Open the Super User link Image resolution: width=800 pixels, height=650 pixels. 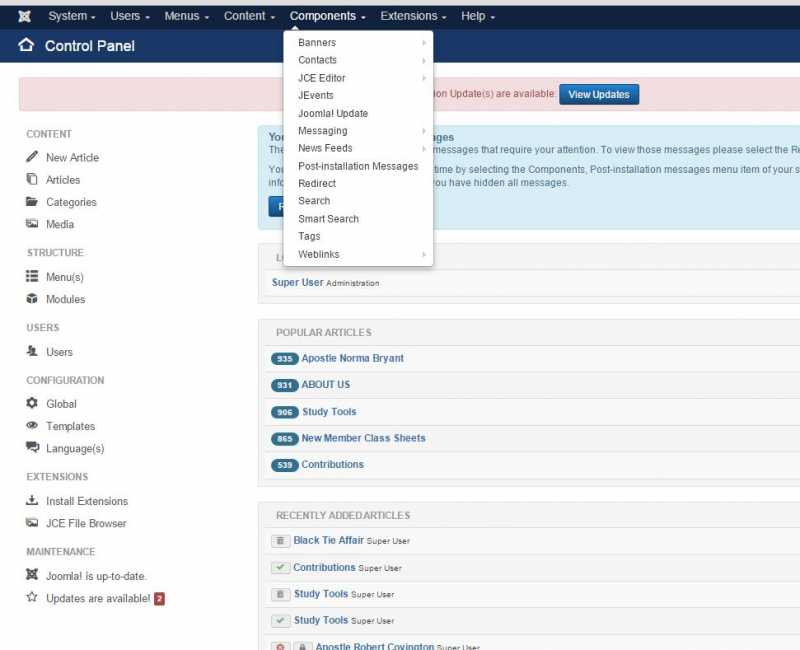click(297, 282)
